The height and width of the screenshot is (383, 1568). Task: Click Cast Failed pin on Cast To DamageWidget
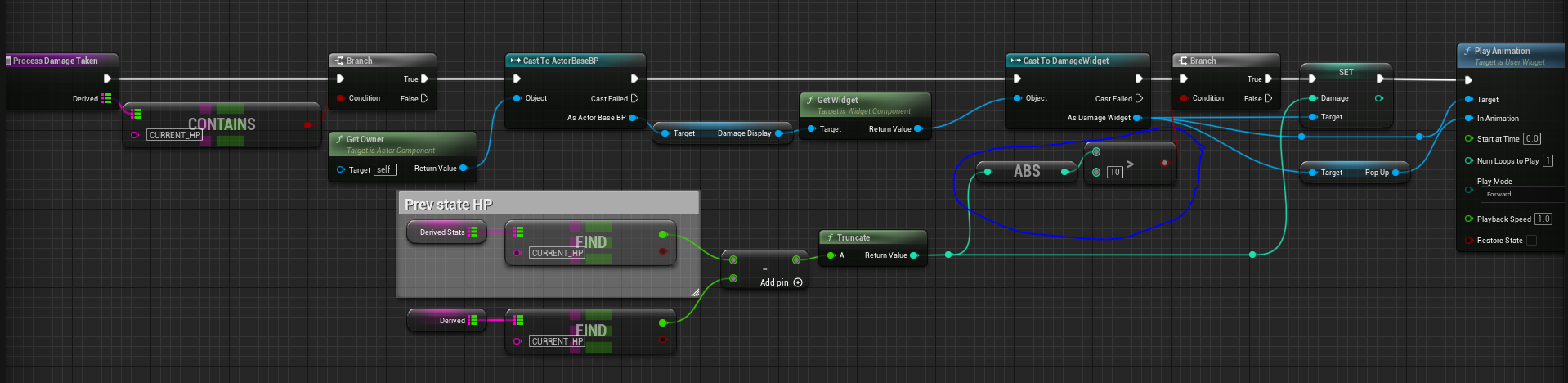point(1140,98)
